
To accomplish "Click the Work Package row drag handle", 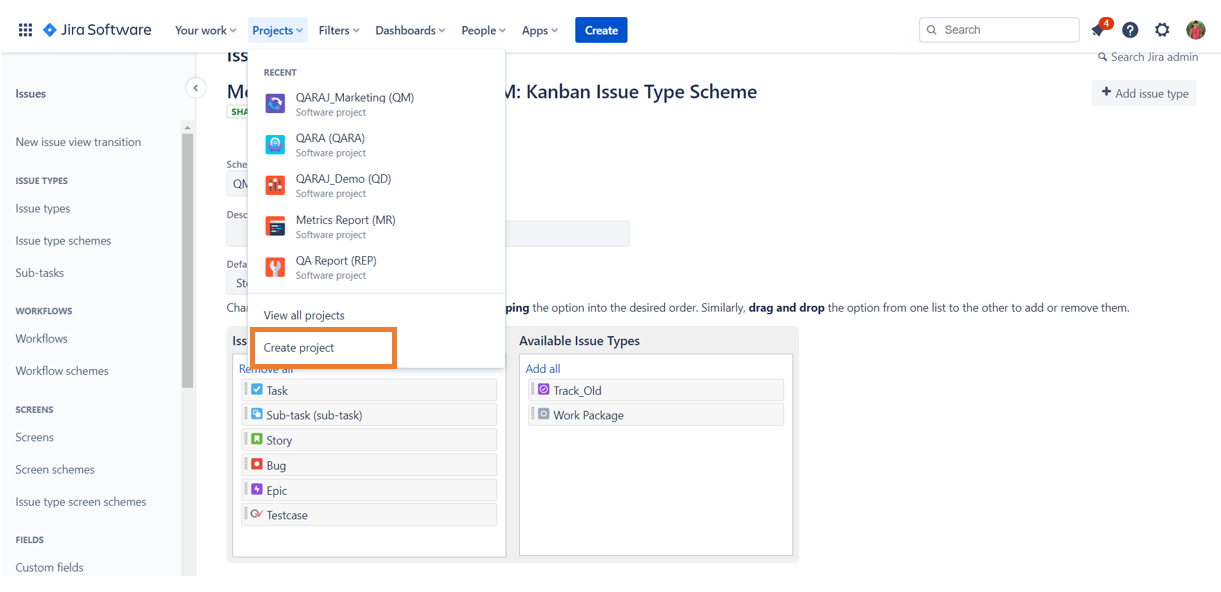I will pos(533,414).
